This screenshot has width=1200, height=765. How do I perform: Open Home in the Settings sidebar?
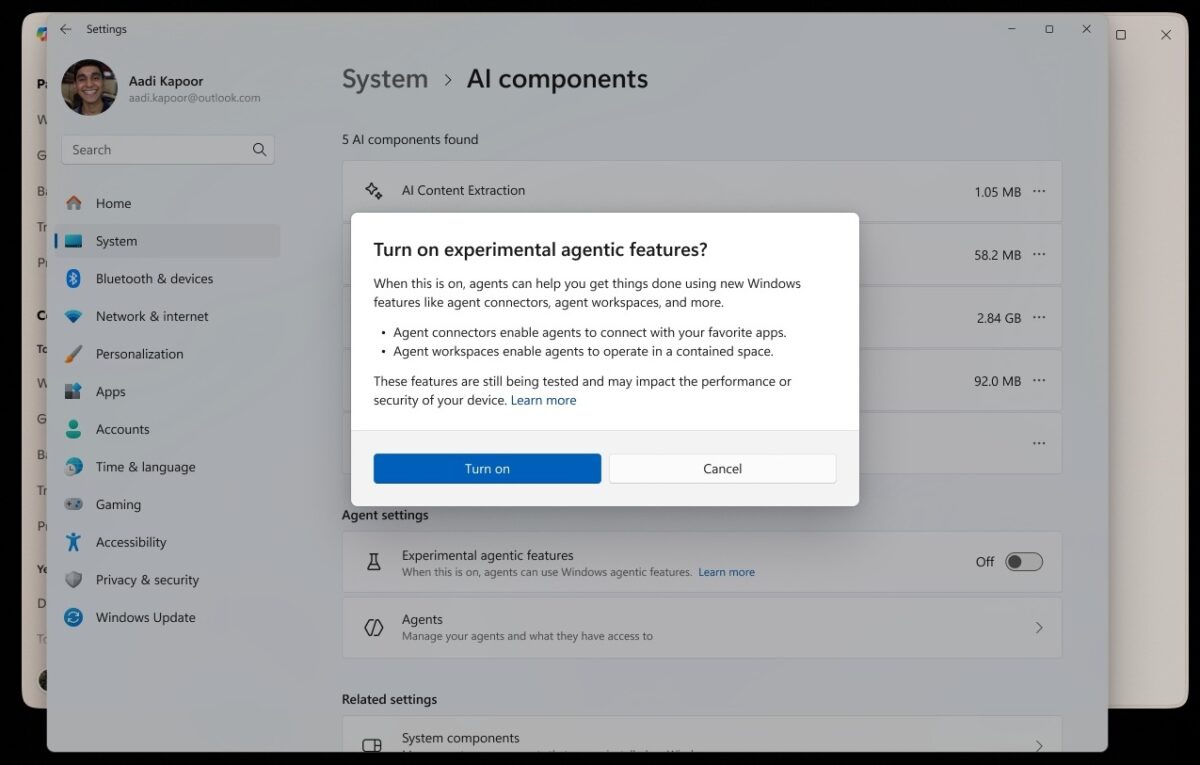tap(113, 203)
